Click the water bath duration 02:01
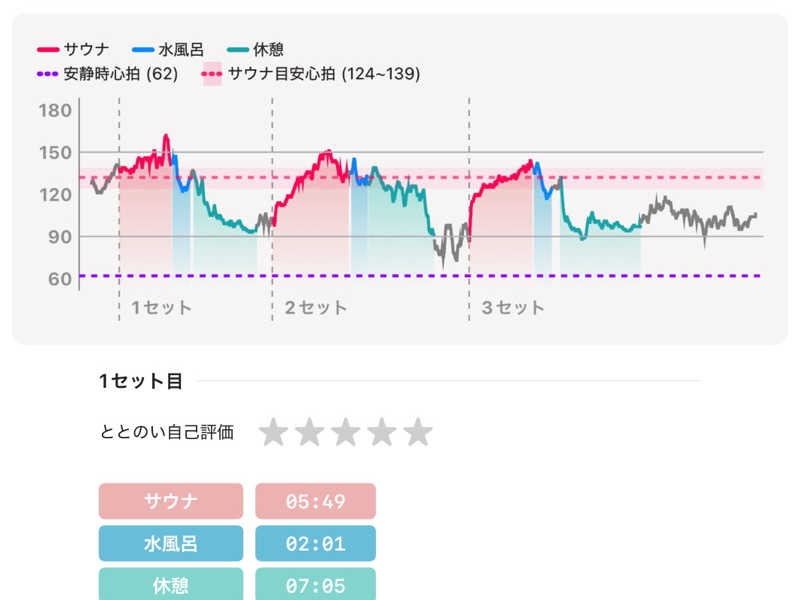800x600 pixels. pyautogui.click(x=316, y=543)
